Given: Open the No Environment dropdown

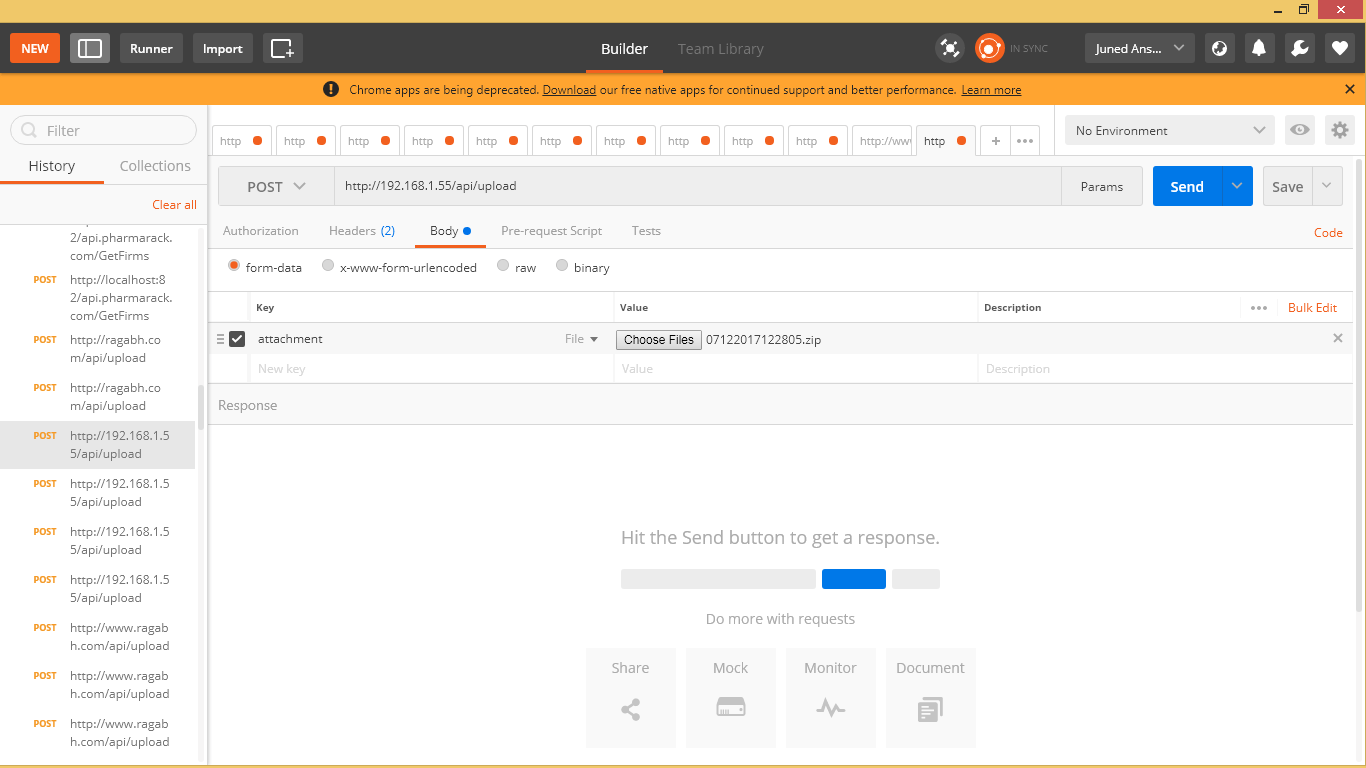Looking at the screenshot, I should pos(1168,130).
